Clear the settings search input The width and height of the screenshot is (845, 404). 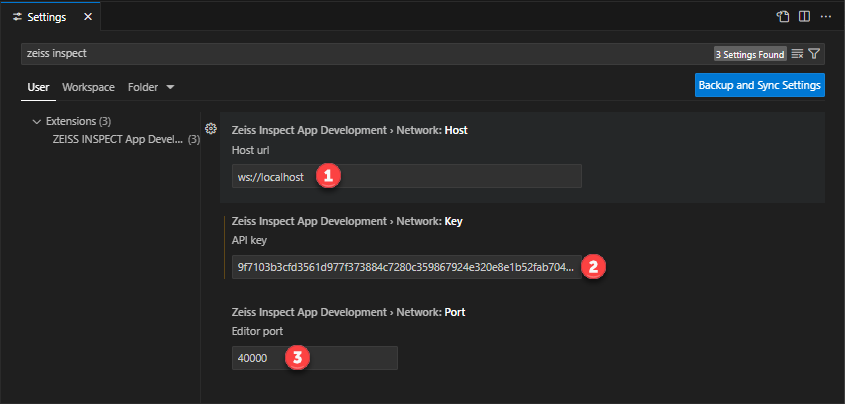(x=797, y=54)
